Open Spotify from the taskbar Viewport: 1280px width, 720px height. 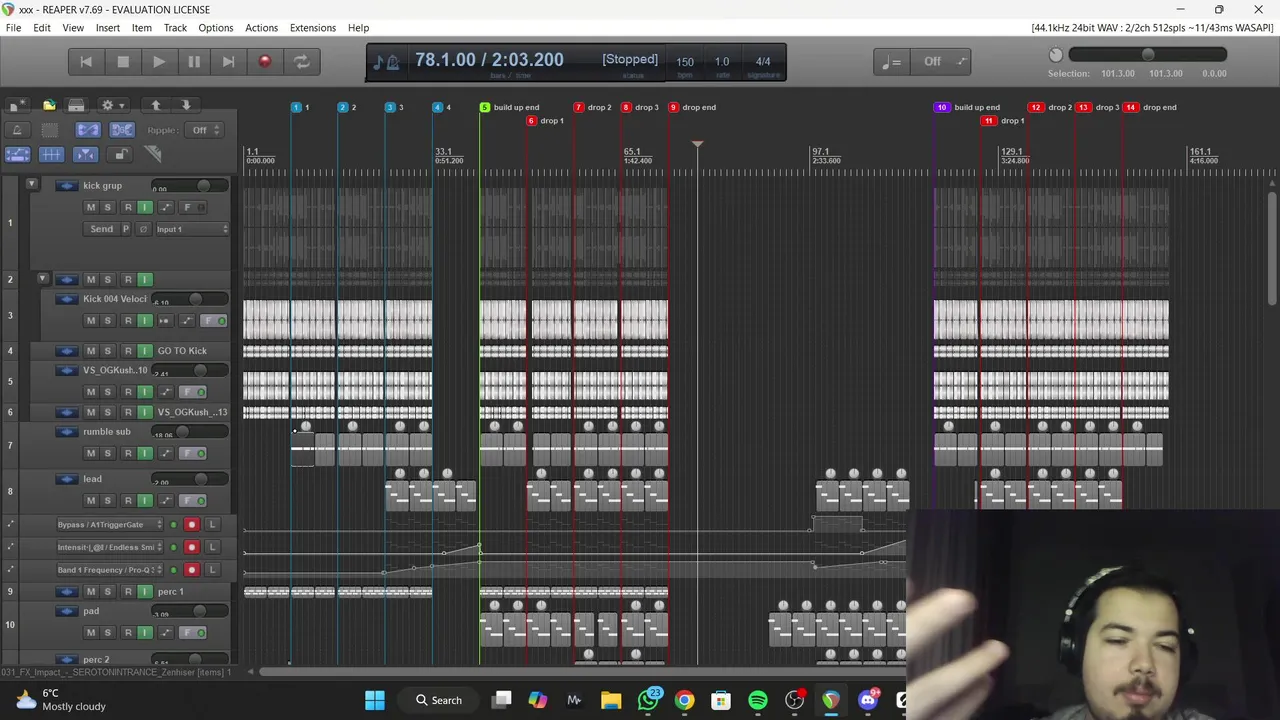coord(758,700)
